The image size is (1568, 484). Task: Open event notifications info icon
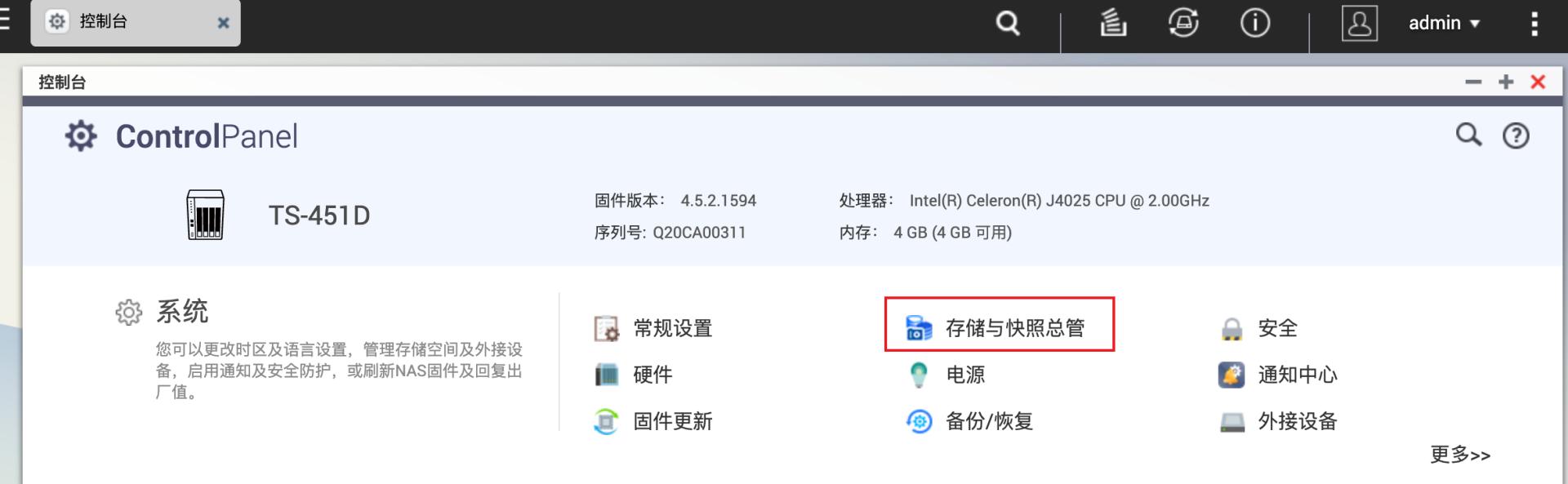coord(1255,23)
